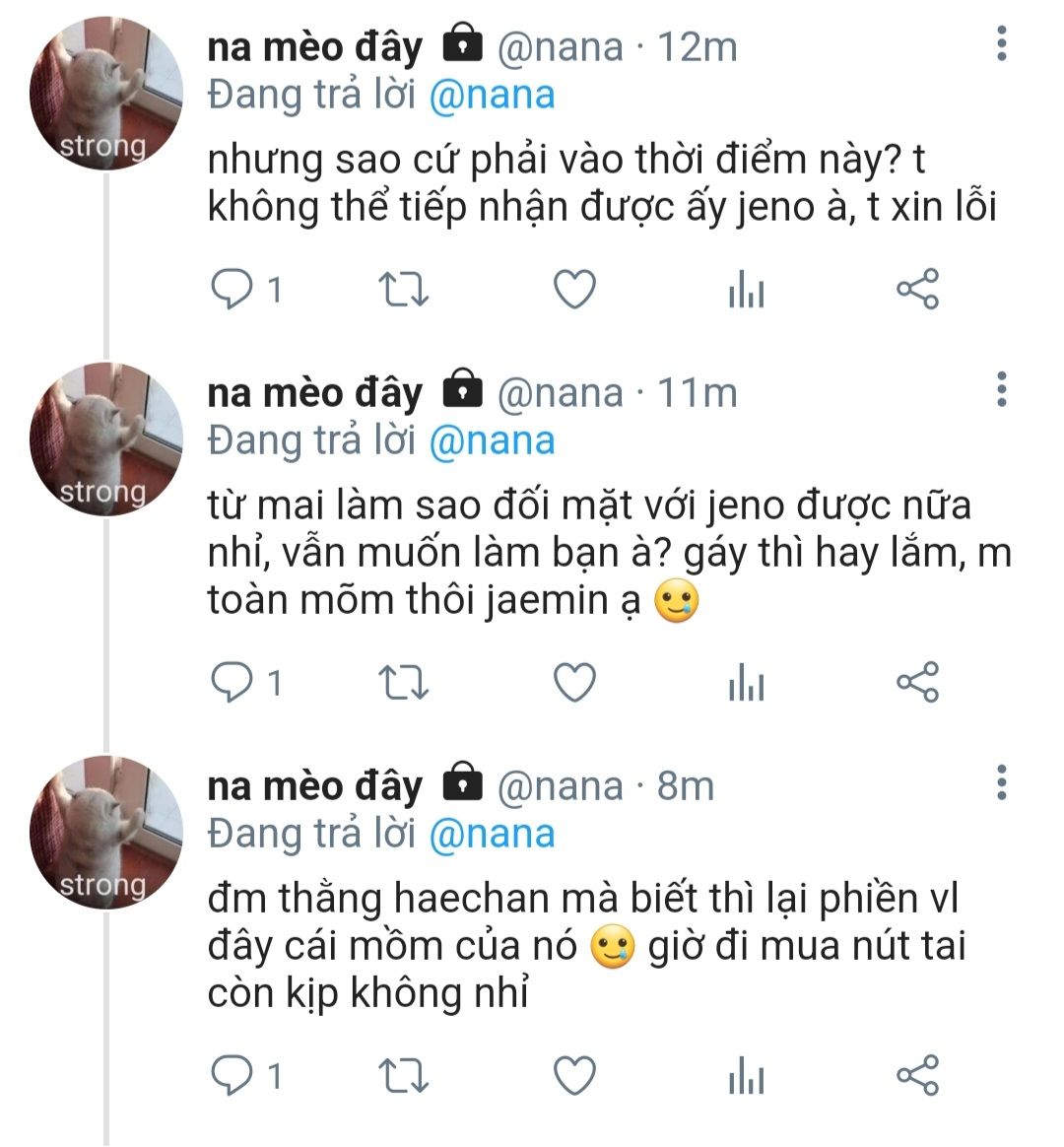The image size is (1064, 1147).
Task: Open the @nana reply link in the 8m tweet
Action: [x=493, y=834]
